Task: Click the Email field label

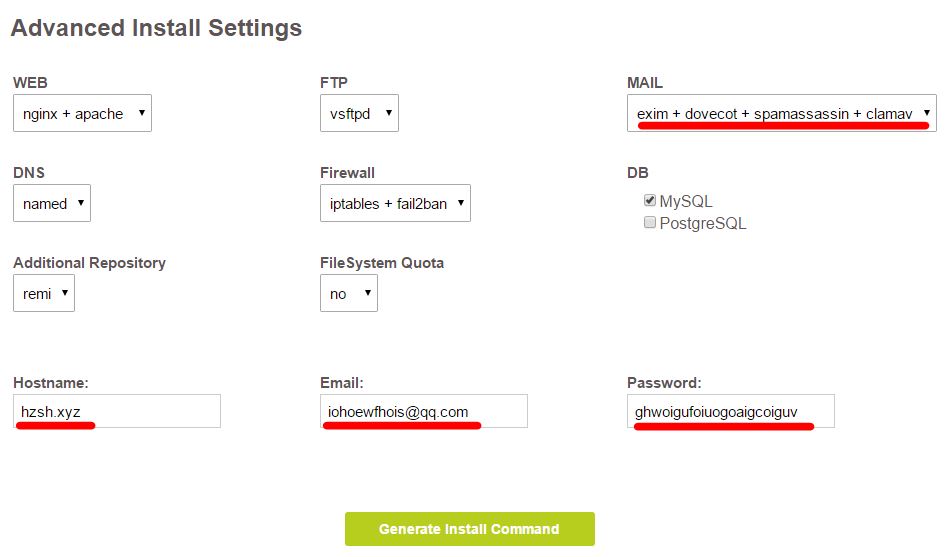Action: point(341,383)
